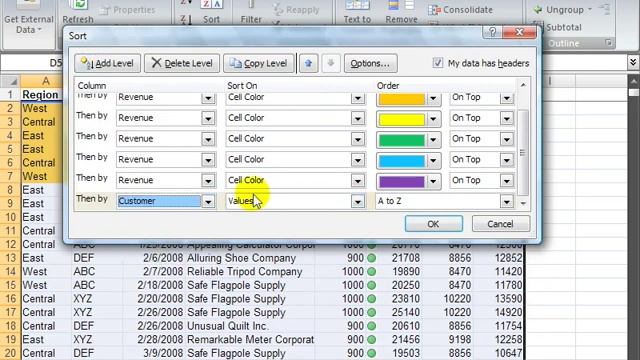Click the yellow color swatch
The image size is (640, 360).
402,119
